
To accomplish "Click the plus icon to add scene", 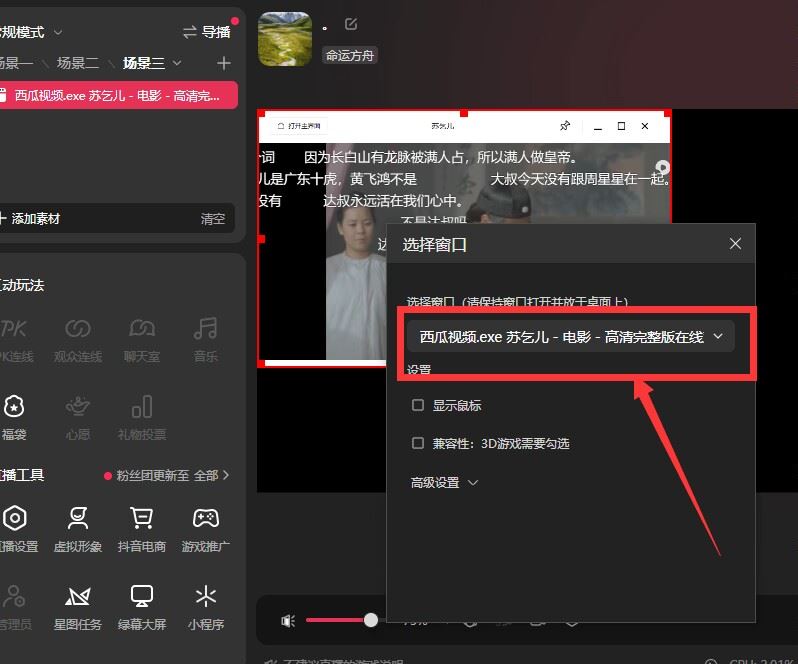I will (x=223, y=63).
